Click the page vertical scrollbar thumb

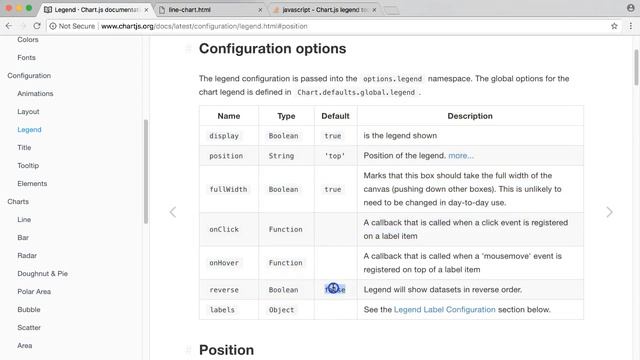click(x=636, y=67)
